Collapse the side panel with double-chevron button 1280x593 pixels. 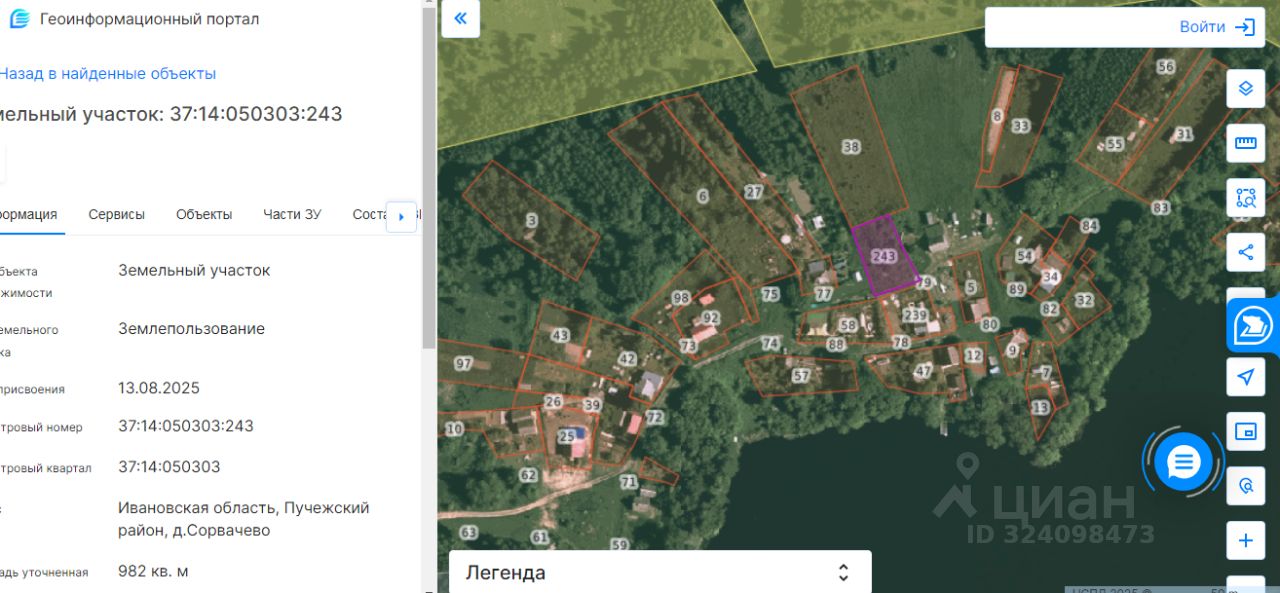pyautogui.click(x=461, y=19)
